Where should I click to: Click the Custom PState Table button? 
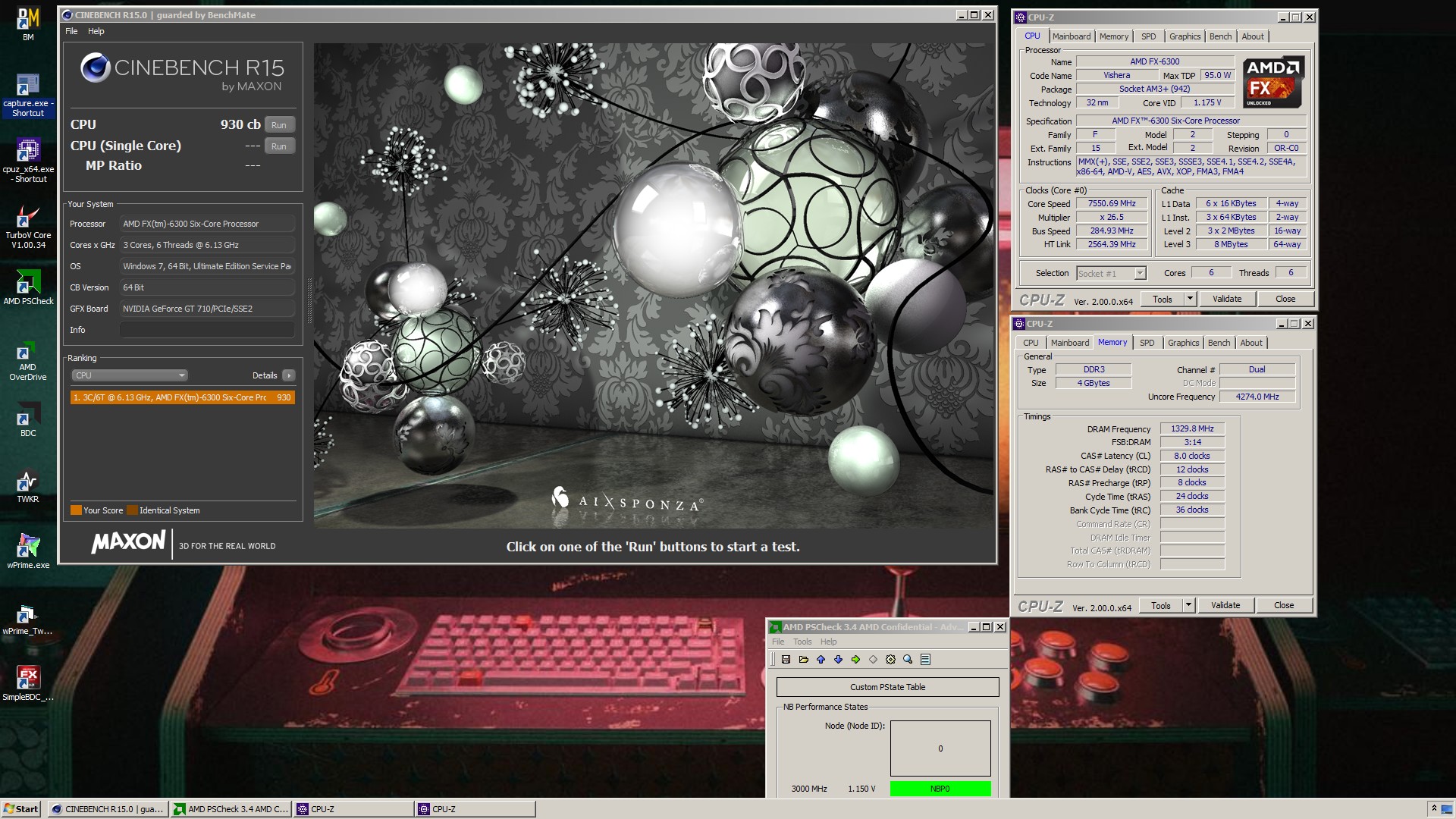click(887, 687)
